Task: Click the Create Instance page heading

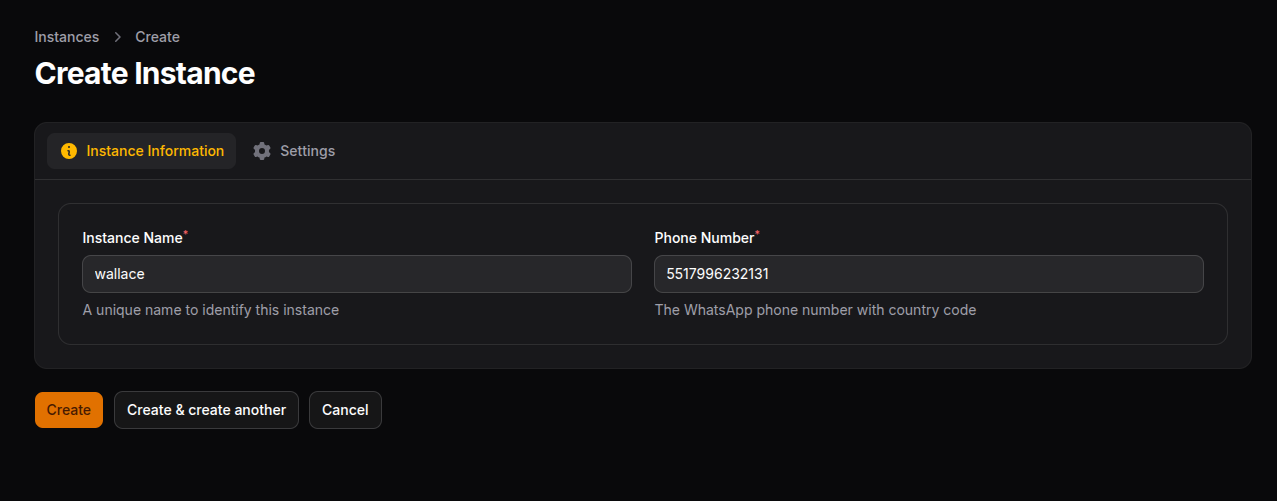Action: click(x=145, y=73)
